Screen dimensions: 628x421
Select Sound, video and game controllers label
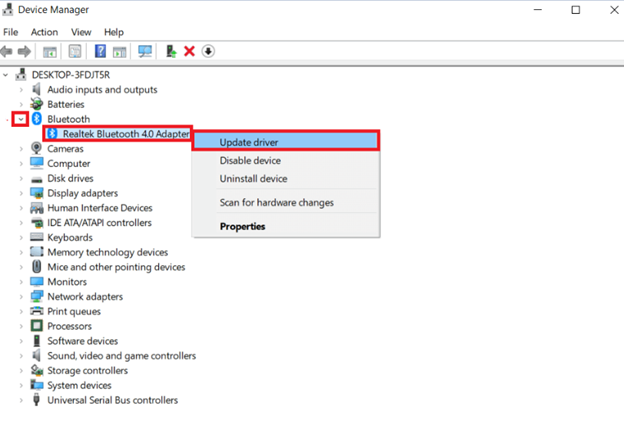pyautogui.click(x=121, y=356)
